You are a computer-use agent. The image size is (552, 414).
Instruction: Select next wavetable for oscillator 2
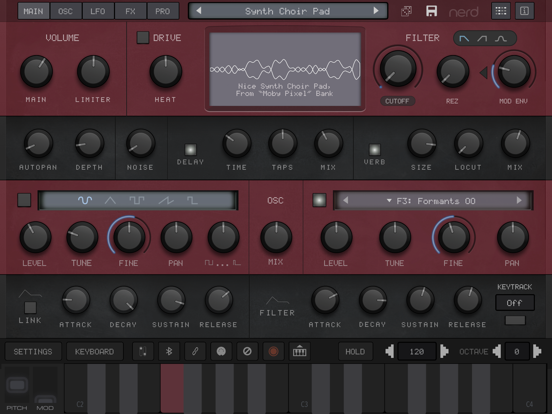coord(519,200)
